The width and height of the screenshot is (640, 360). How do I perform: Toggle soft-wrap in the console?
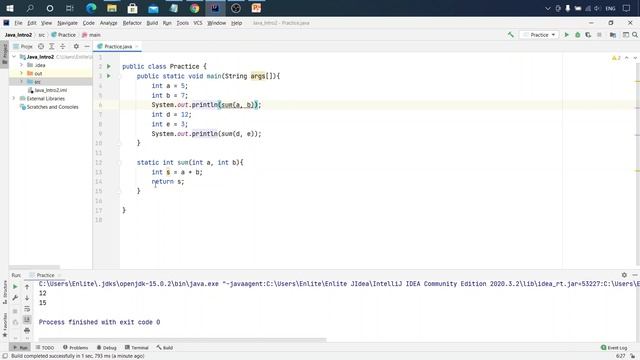coord(27,309)
